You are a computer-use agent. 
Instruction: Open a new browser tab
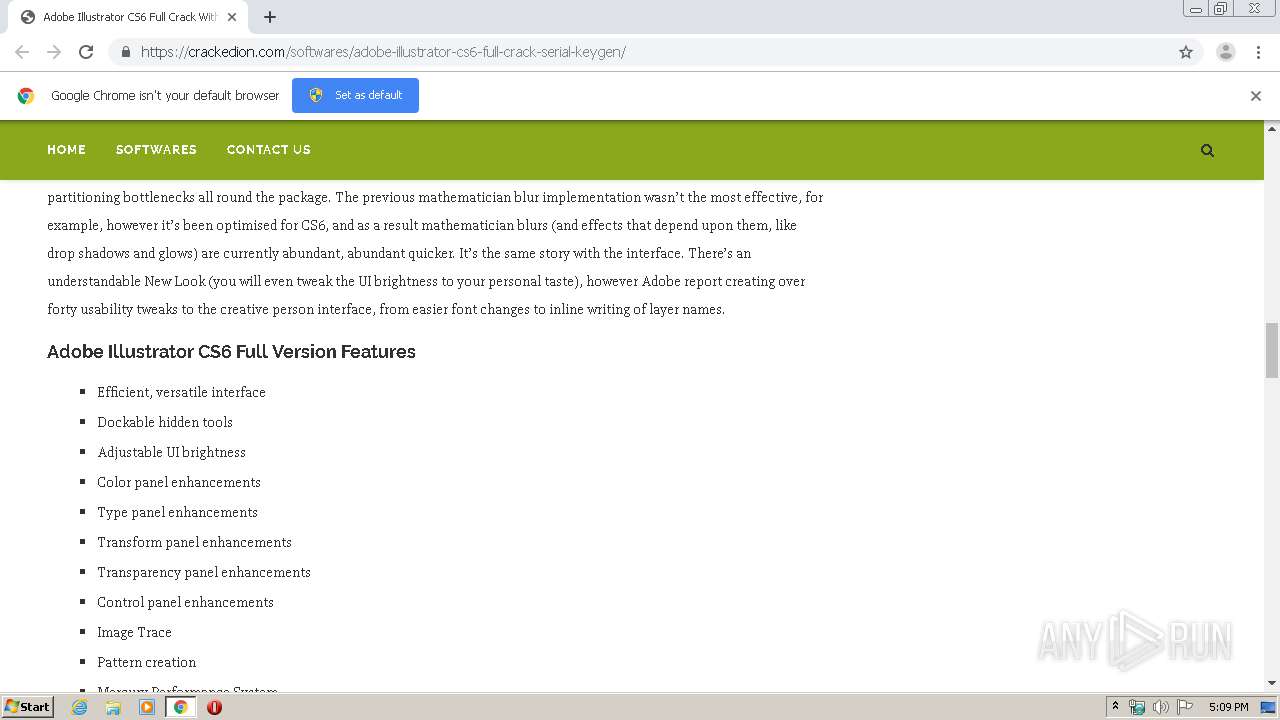270,17
